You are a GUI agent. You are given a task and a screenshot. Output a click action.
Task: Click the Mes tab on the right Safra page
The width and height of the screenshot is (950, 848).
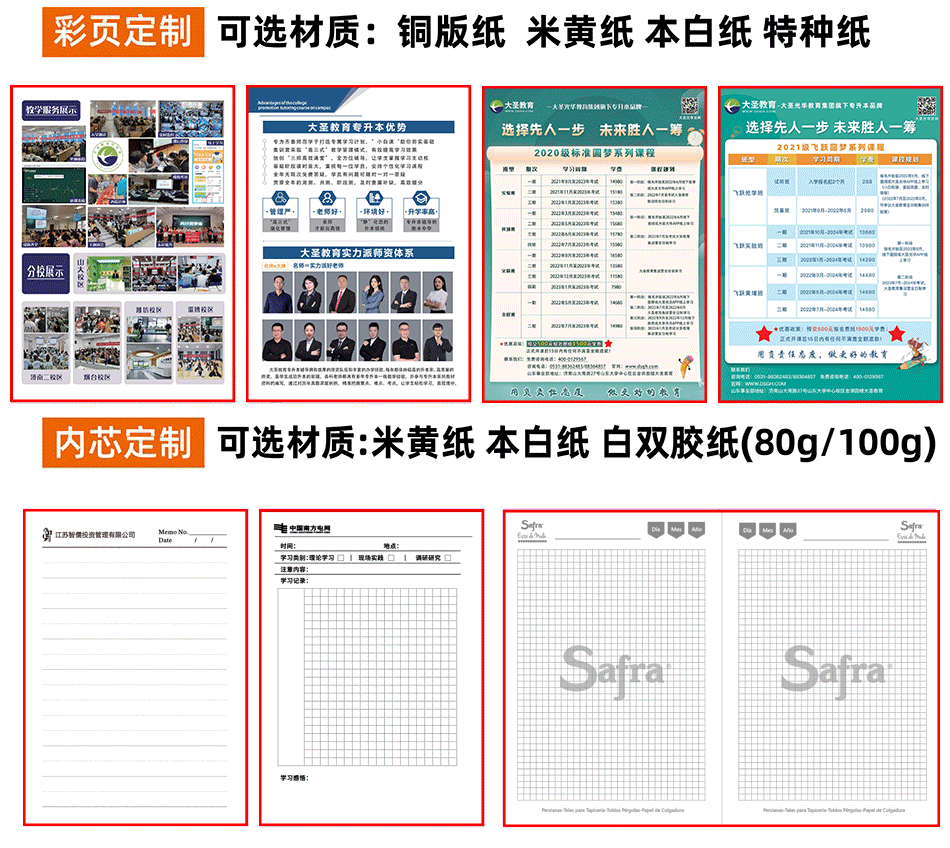tap(768, 531)
